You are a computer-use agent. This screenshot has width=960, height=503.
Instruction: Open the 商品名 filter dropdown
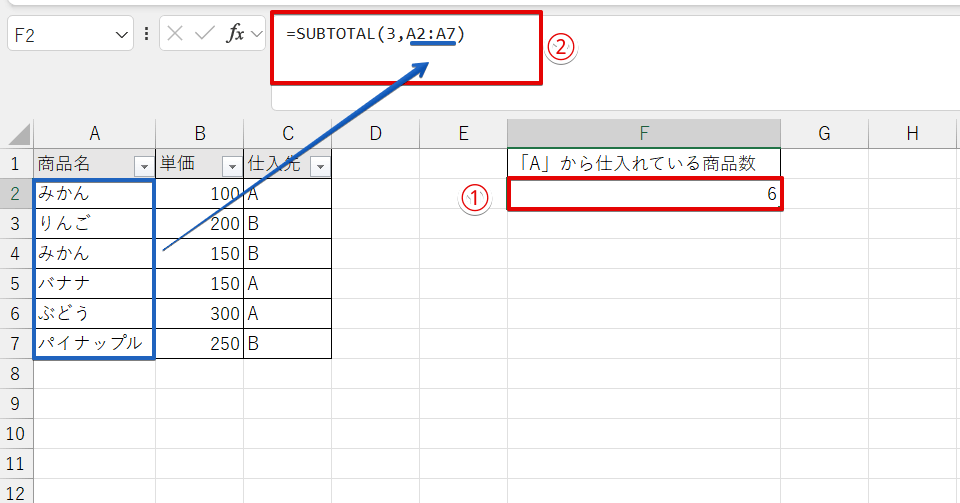point(143,166)
